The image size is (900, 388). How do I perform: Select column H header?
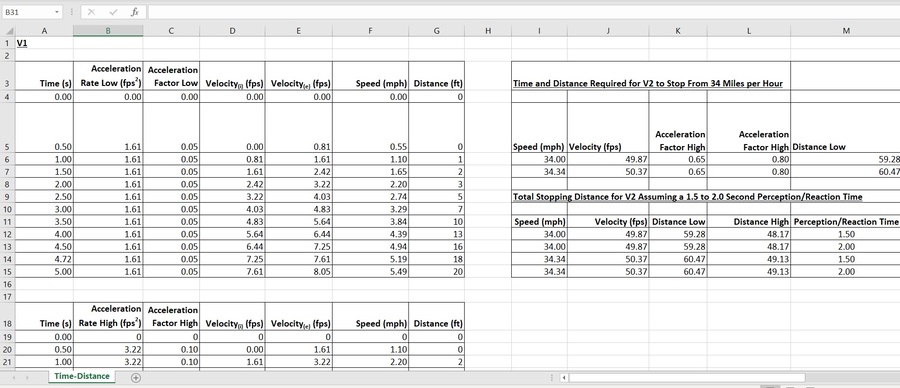(x=488, y=32)
